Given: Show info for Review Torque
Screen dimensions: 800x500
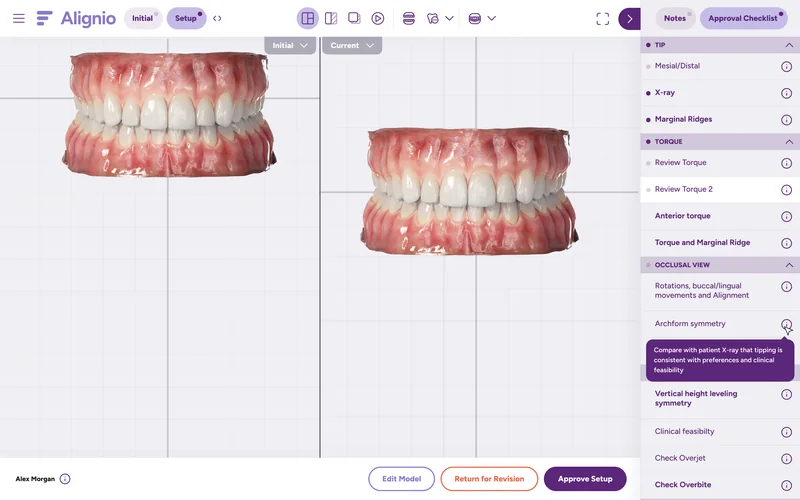Looking at the screenshot, I should (x=786, y=163).
